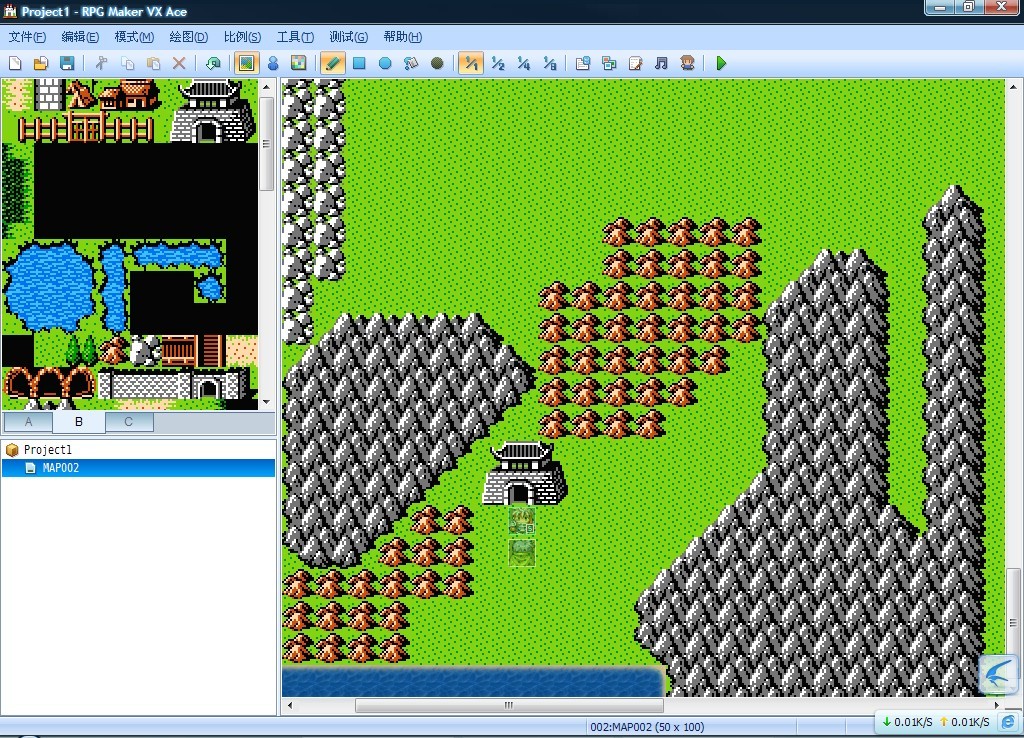Image resolution: width=1024 pixels, height=738 pixels.
Task: Copy using the toolbar copy icon
Action: coord(127,63)
